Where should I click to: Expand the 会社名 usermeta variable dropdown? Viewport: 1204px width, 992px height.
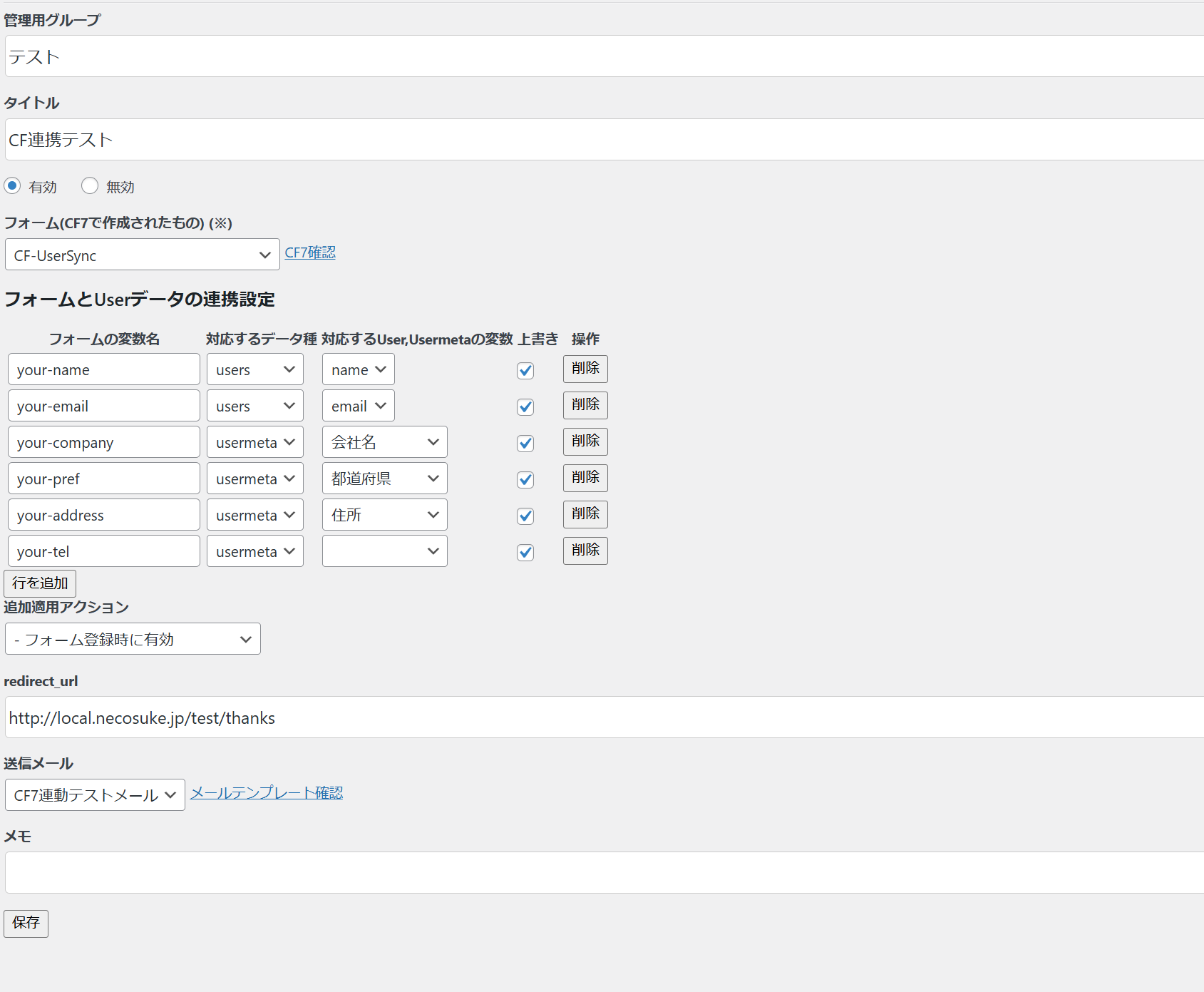point(384,442)
